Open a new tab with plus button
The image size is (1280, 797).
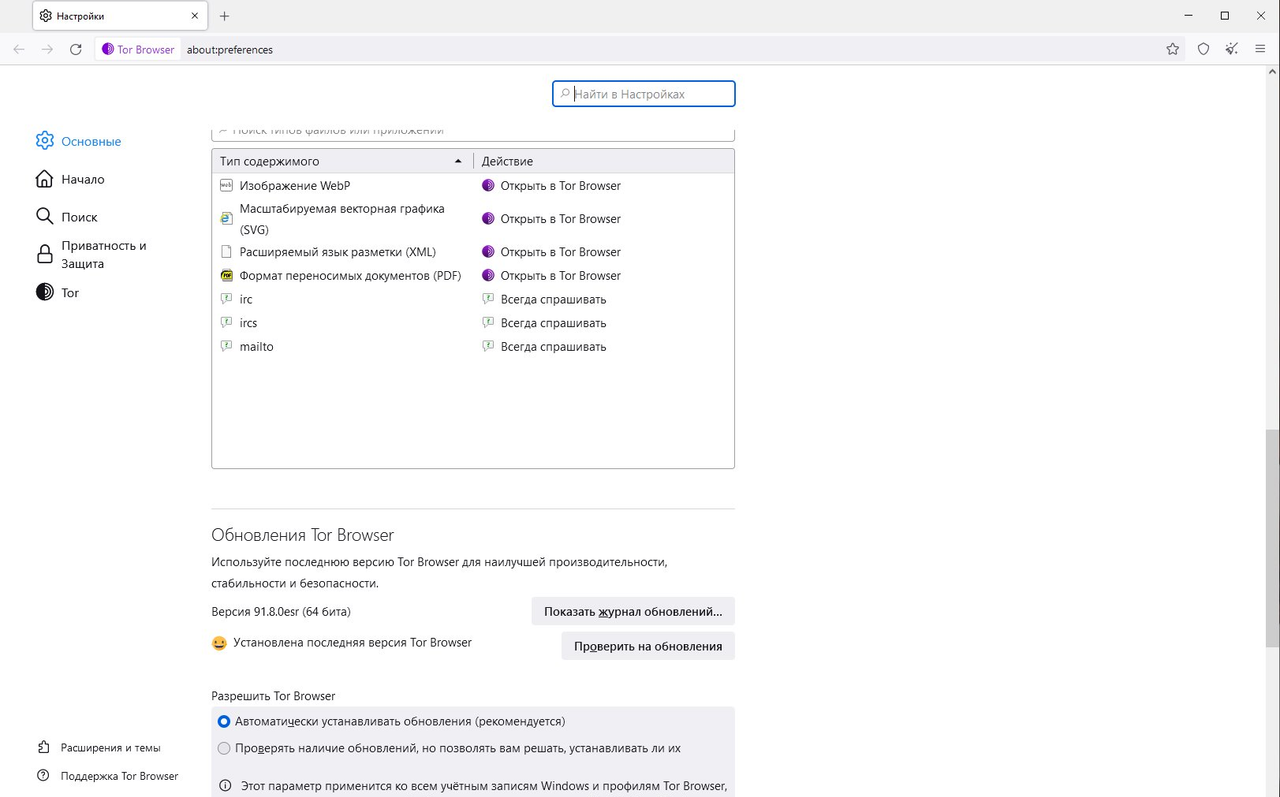224,16
